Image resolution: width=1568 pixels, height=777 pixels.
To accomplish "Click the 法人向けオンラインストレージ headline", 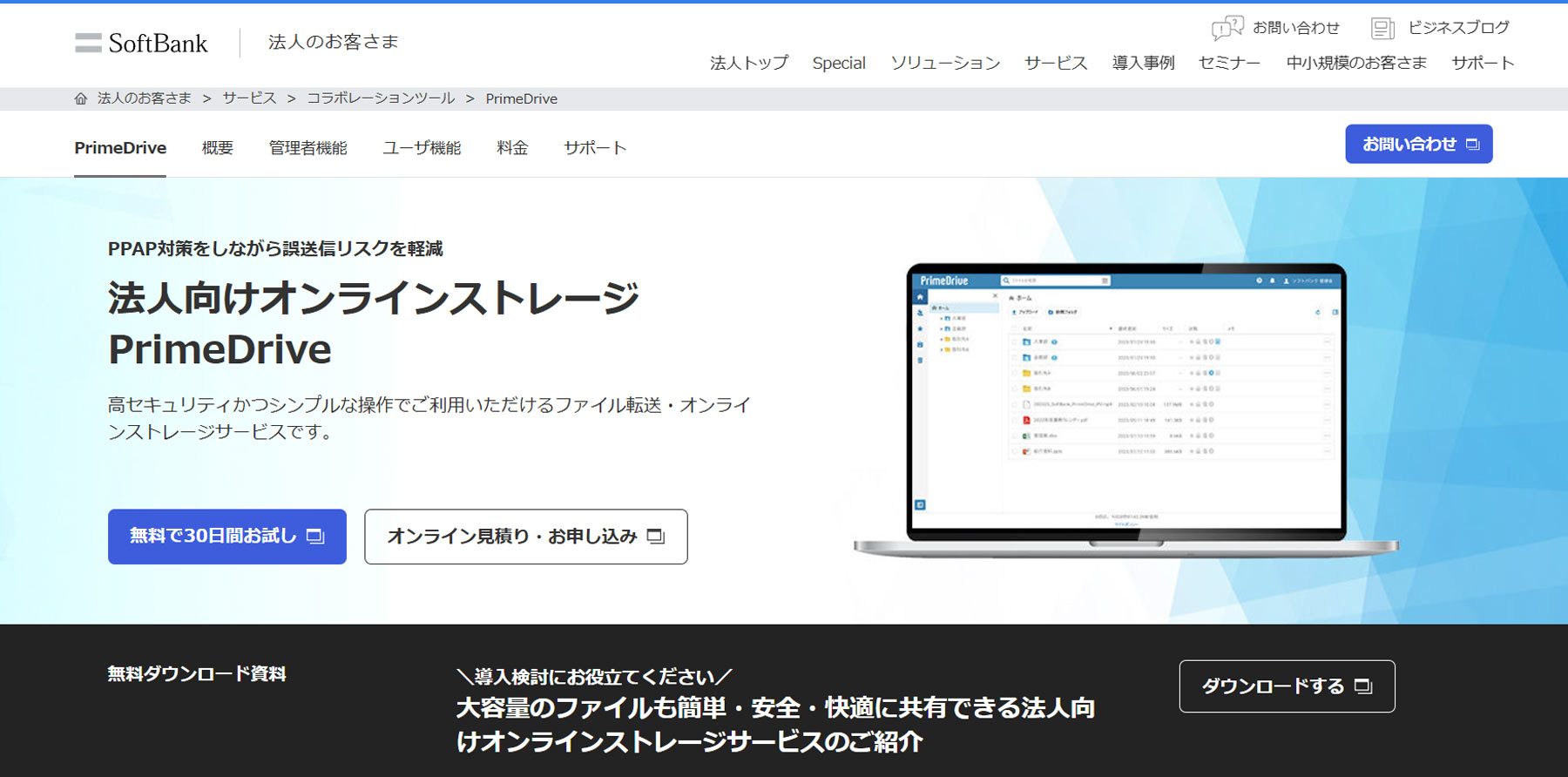I will [374, 299].
